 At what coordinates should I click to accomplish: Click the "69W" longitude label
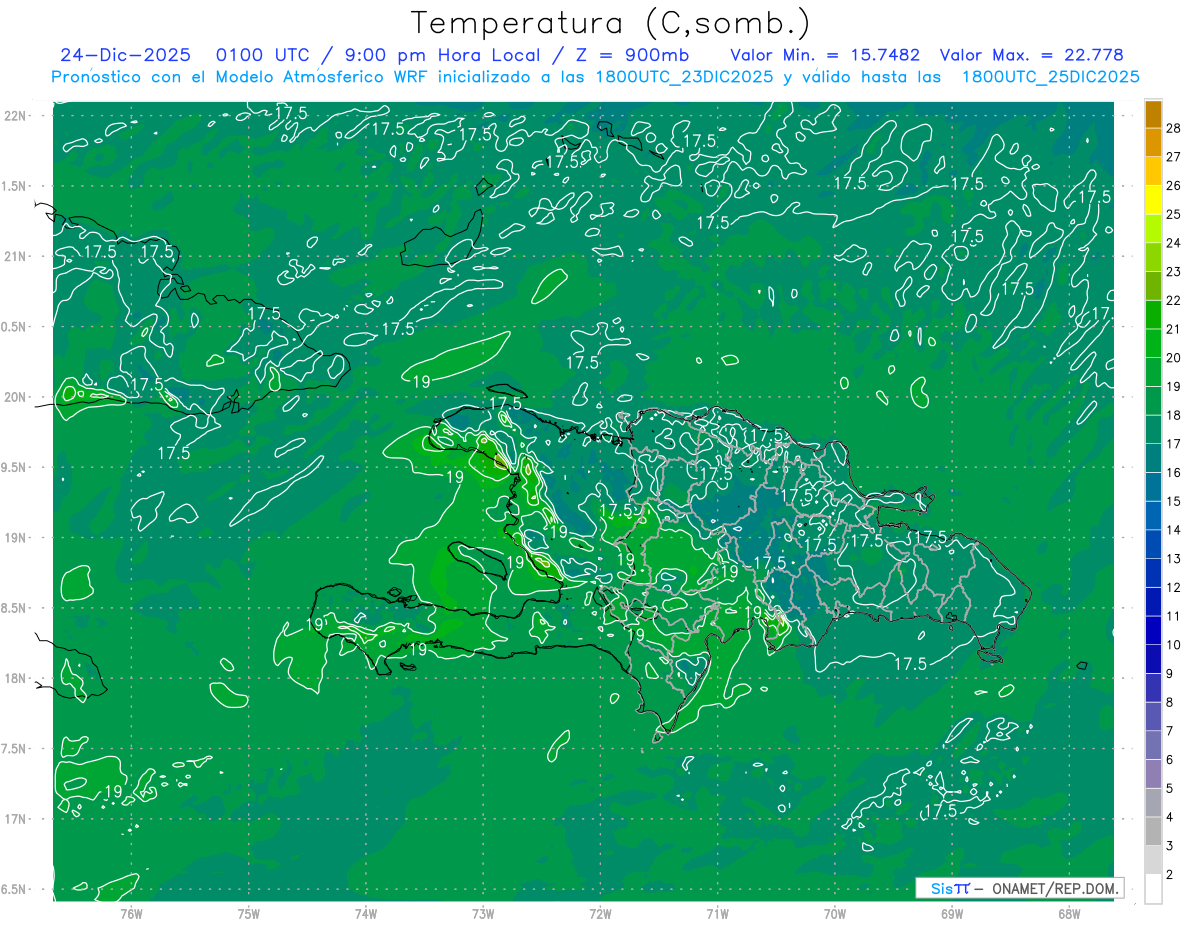click(952, 913)
